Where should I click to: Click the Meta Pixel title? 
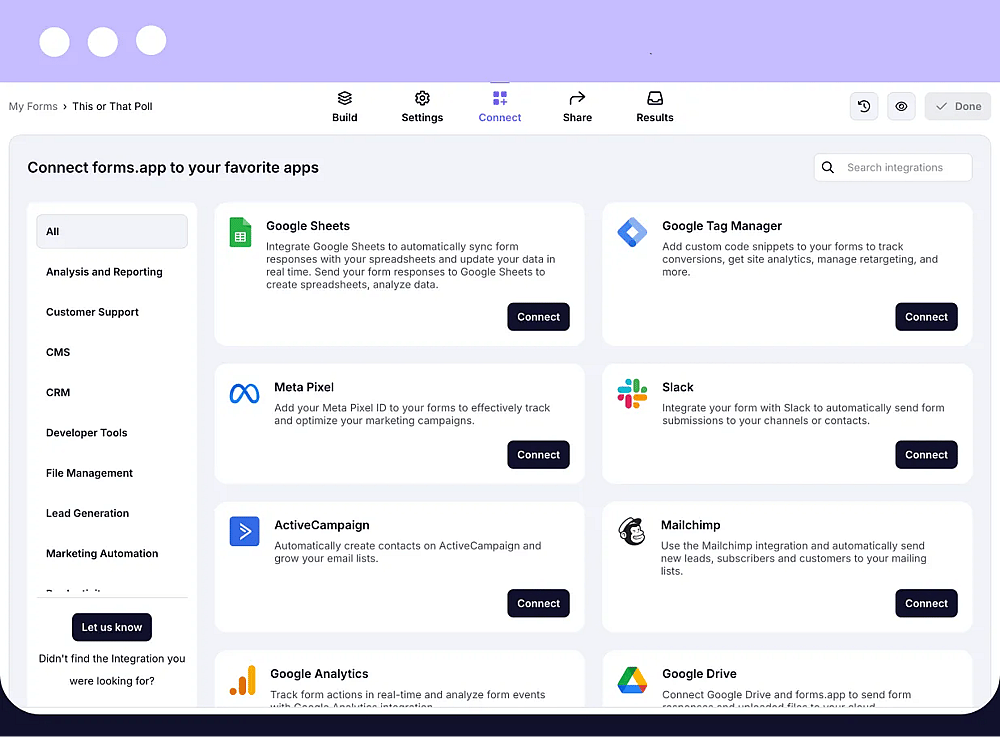[x=304, y=387]
